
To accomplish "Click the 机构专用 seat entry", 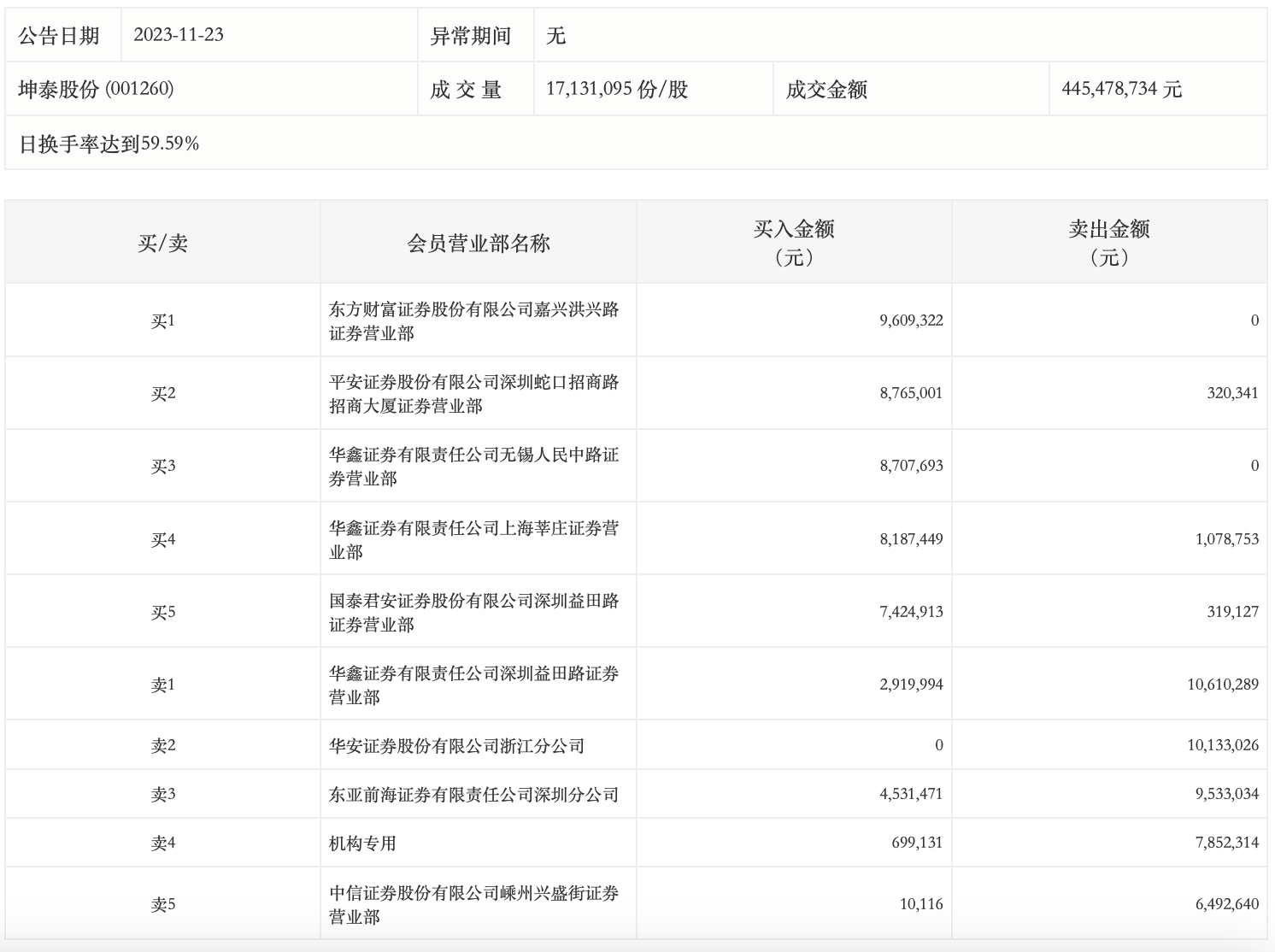I will point(362,843).
